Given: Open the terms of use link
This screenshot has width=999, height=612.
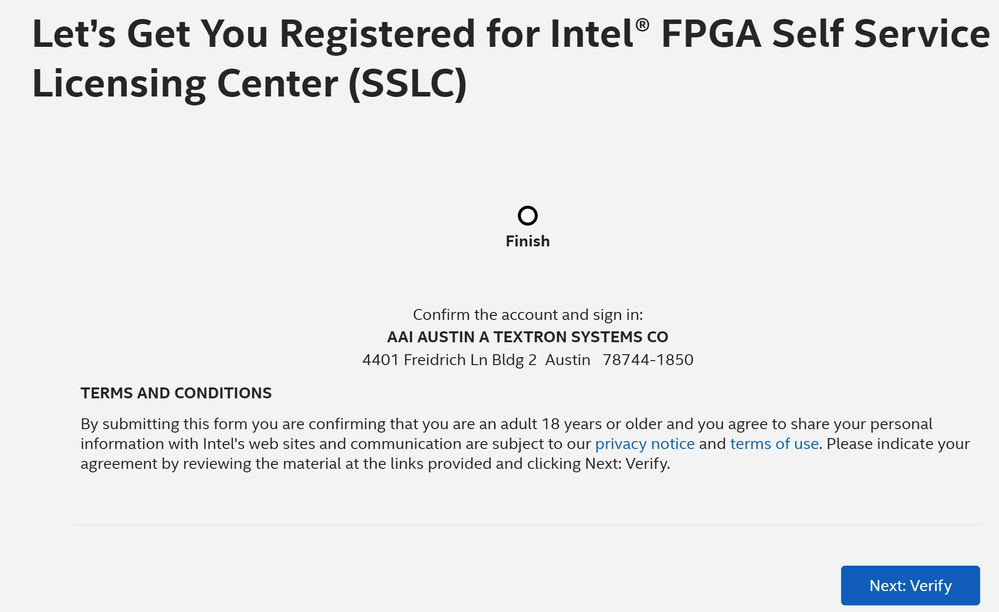Looking at the screenshot, I should [x=774, y=444].
